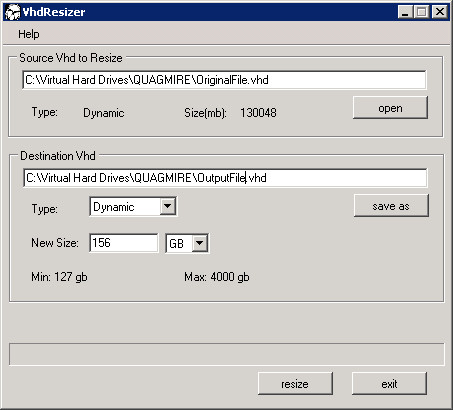The image size is (453, 410).
Task: Click the source Vhd path field
Action: pos(224,80)
